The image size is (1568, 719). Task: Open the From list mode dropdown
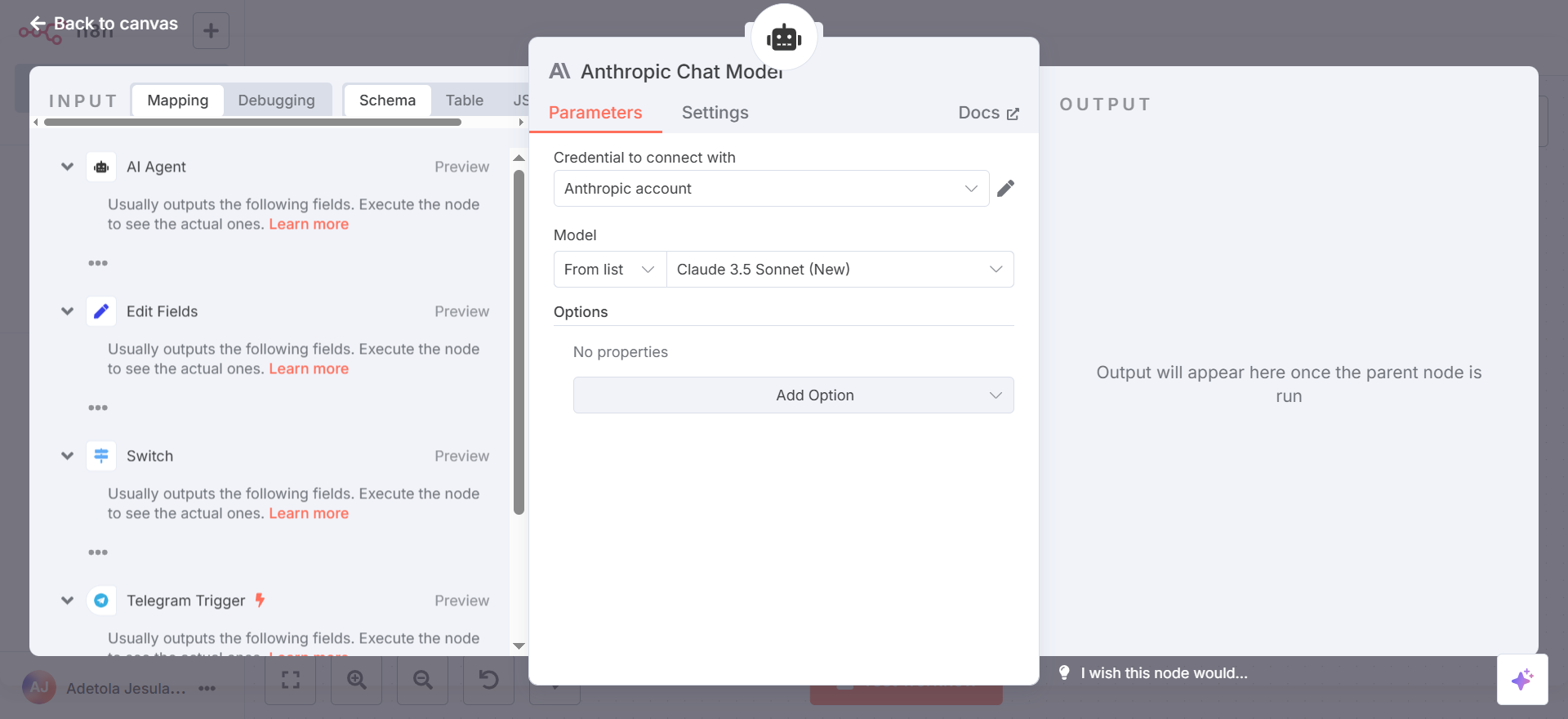click(610, 270)
